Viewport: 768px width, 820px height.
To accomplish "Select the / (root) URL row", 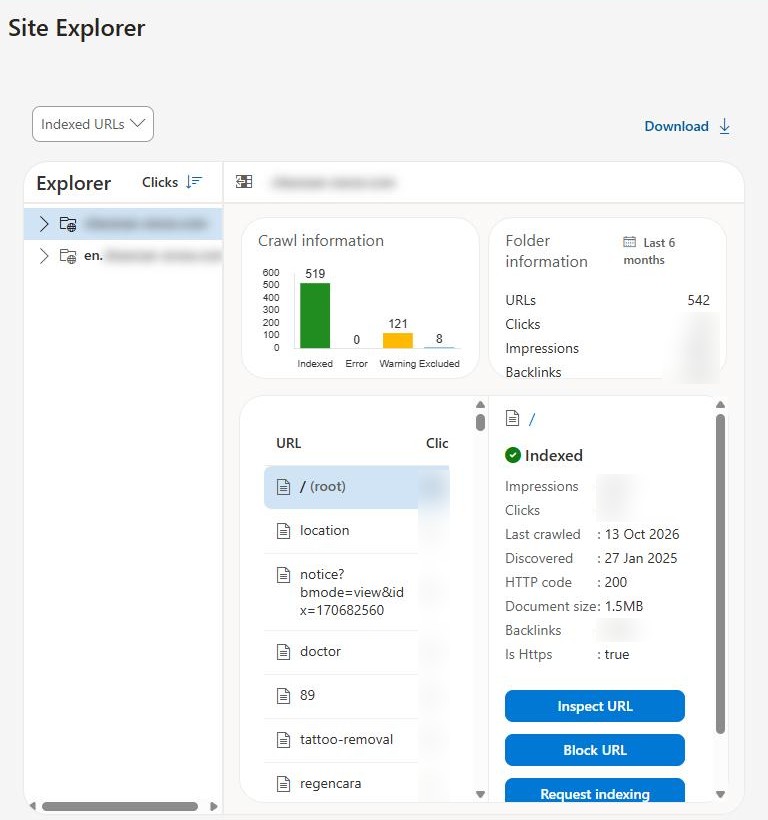I will pos(357,487).
